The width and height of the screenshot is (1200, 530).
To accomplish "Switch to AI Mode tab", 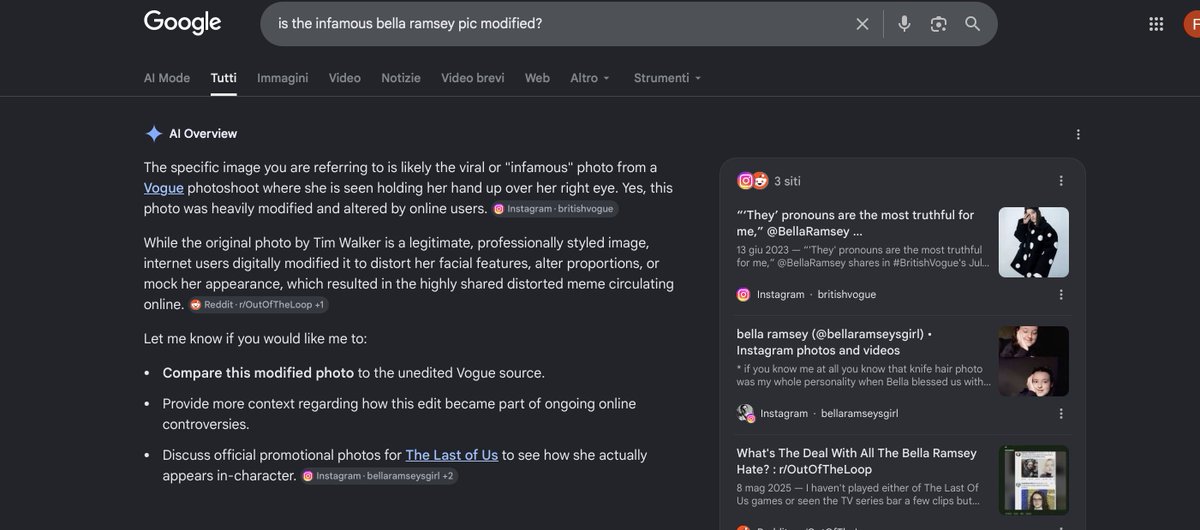I will 167,78.
